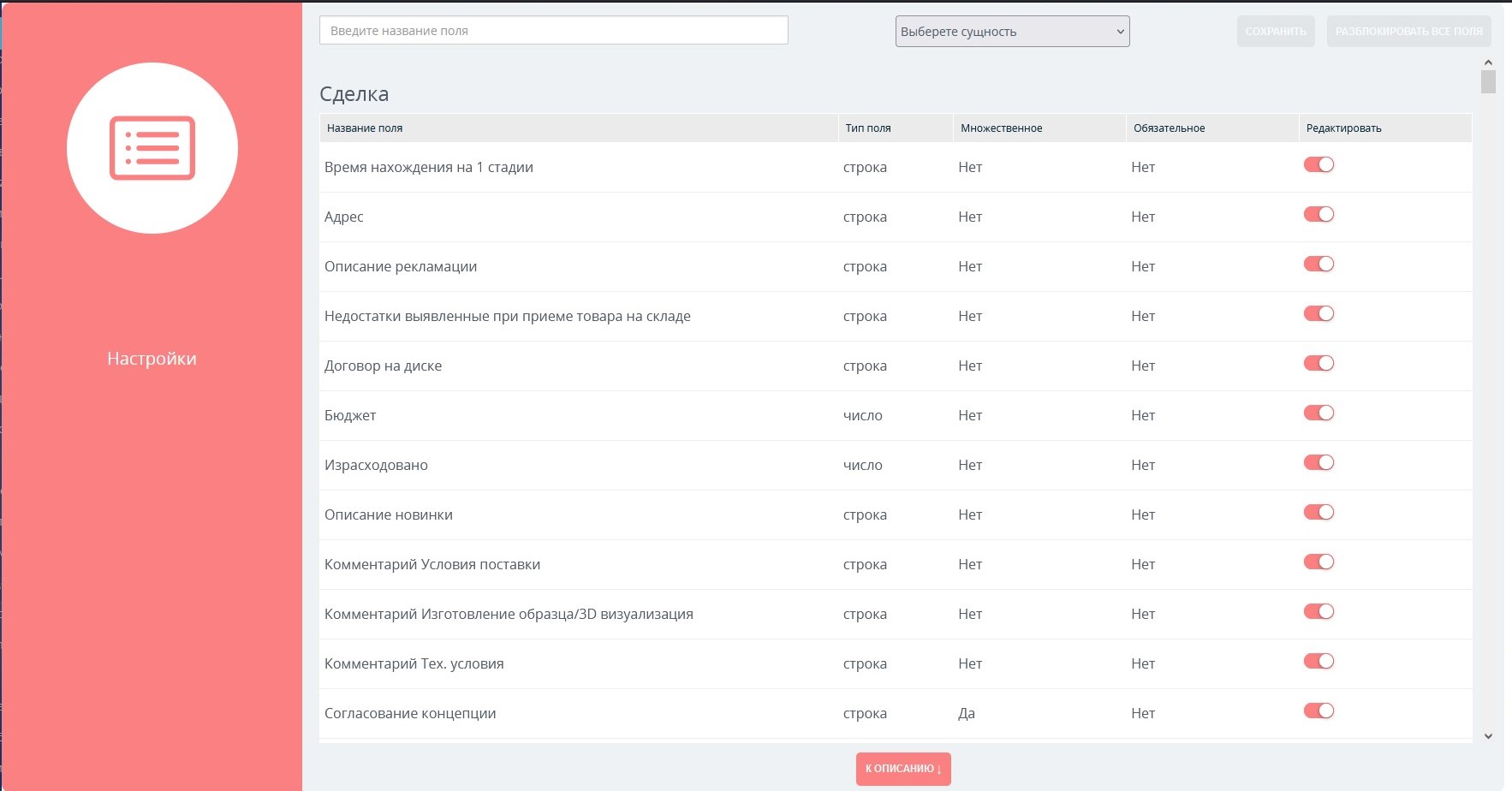Toggle switch for Комментарий Тех. условия

(x=1319, y=662)
